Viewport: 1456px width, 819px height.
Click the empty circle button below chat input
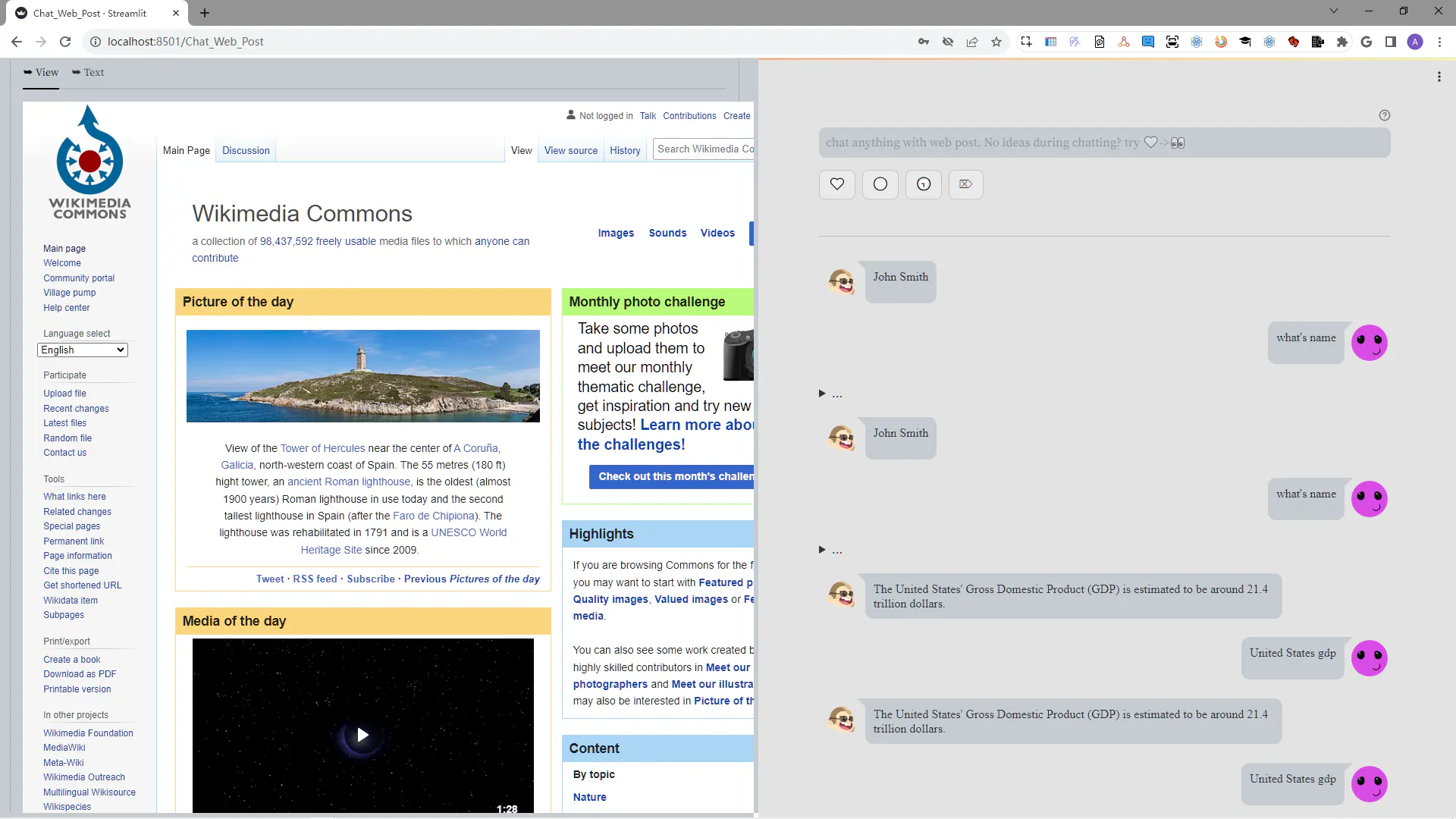point(880,184)
